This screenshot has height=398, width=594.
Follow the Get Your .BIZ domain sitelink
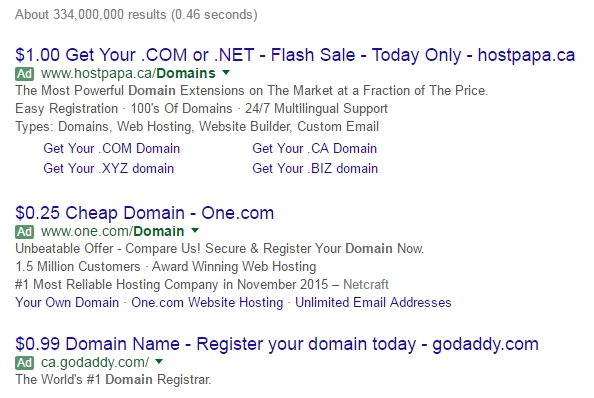tap(315, 168)
